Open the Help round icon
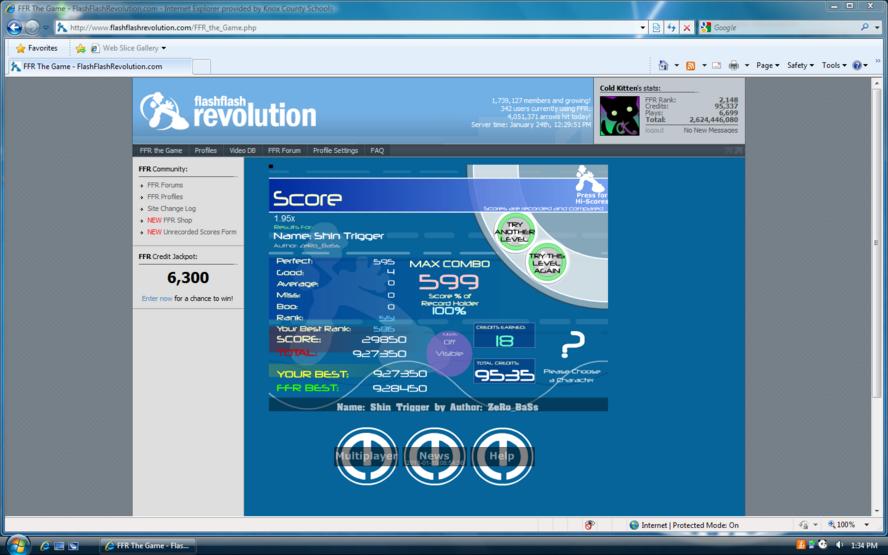Image resolution: width=888 pixels, height=555 pixels. 502,456
